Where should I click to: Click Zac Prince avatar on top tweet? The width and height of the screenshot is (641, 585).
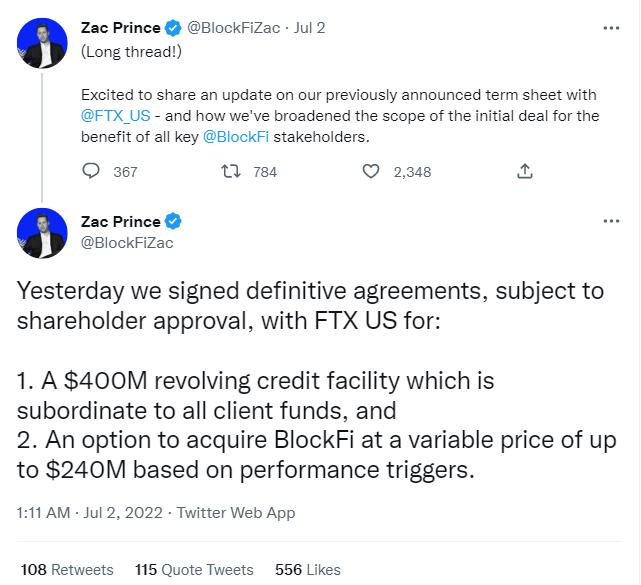click(x=42, y=43)
